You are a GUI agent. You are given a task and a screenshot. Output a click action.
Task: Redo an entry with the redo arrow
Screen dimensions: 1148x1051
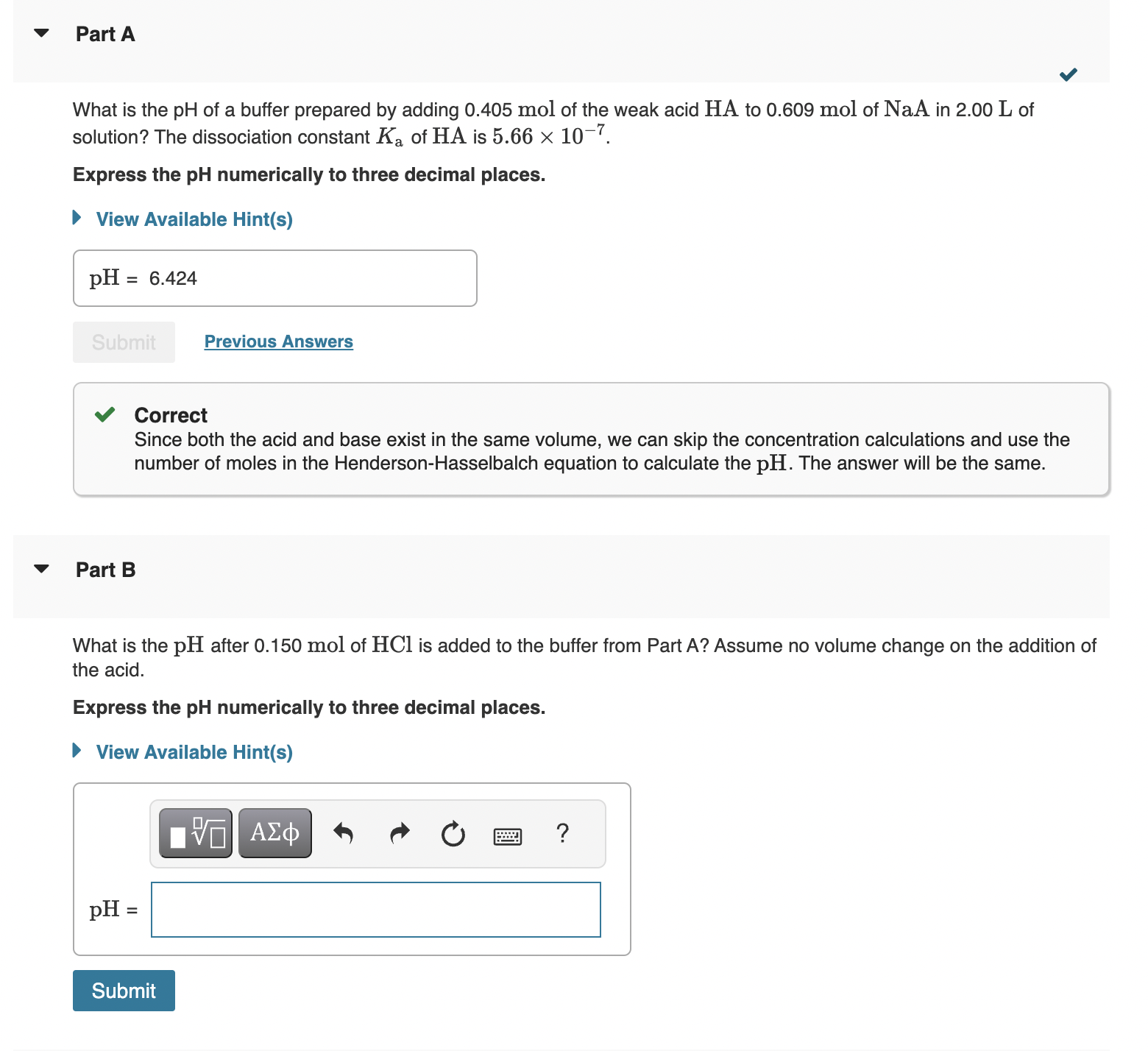pos(399,834)
